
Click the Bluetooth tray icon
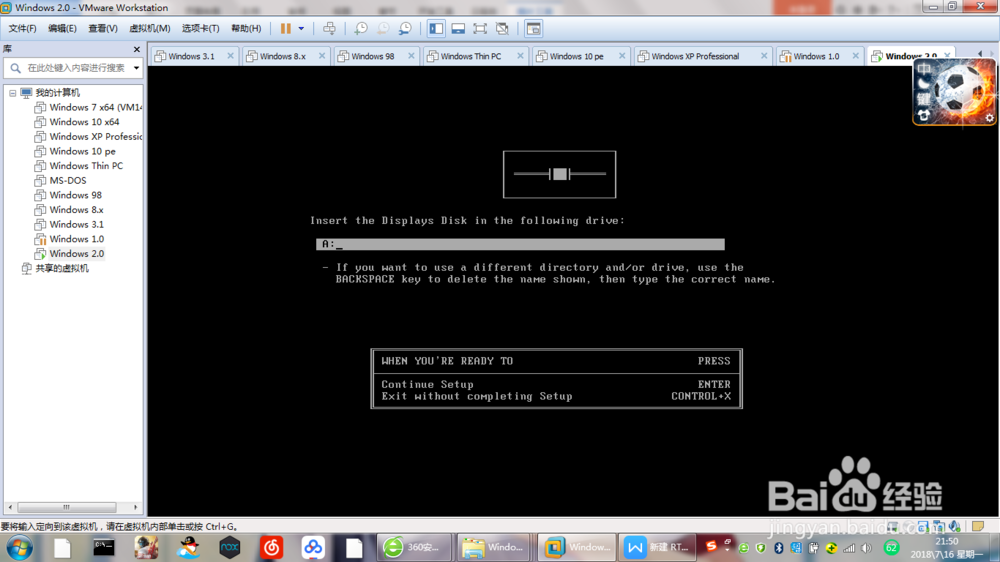tap(778, 548)
